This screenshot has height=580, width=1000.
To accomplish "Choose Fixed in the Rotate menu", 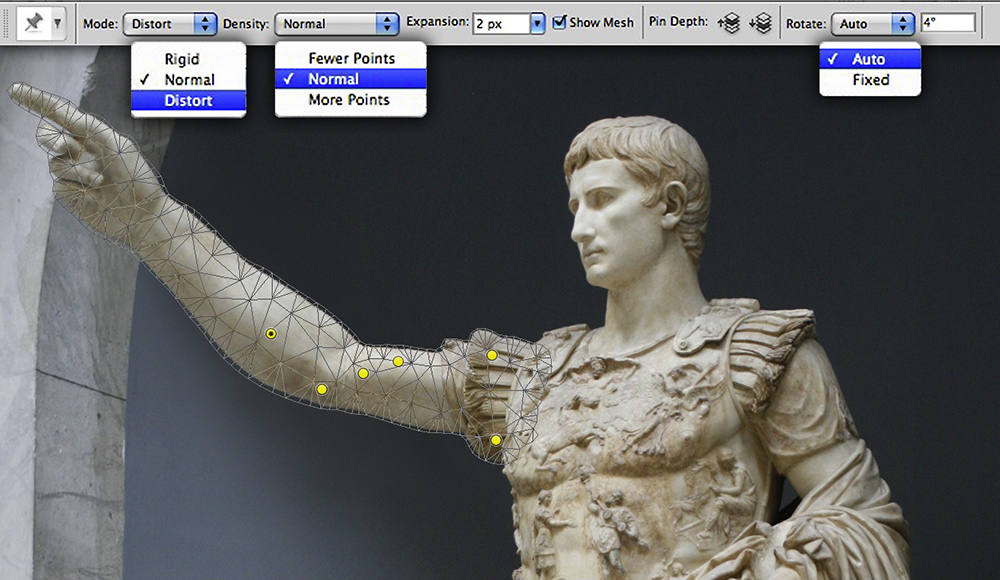I will tap(870, 80).
